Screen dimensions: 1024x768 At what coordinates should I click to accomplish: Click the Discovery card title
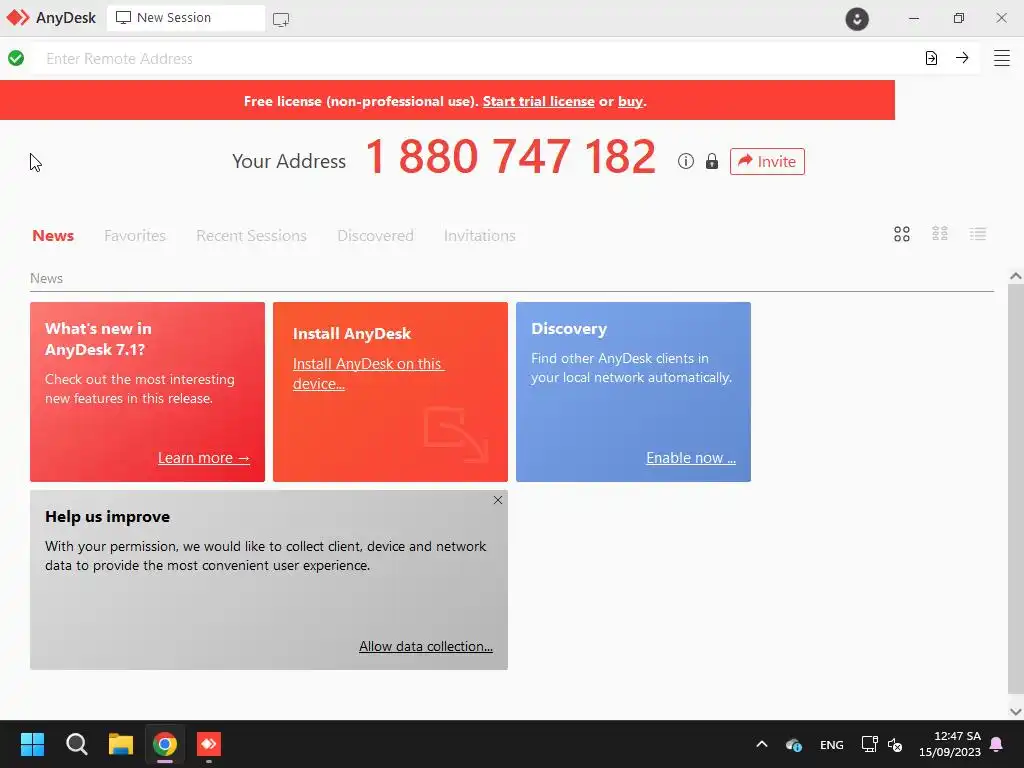(x=569, y=328)
